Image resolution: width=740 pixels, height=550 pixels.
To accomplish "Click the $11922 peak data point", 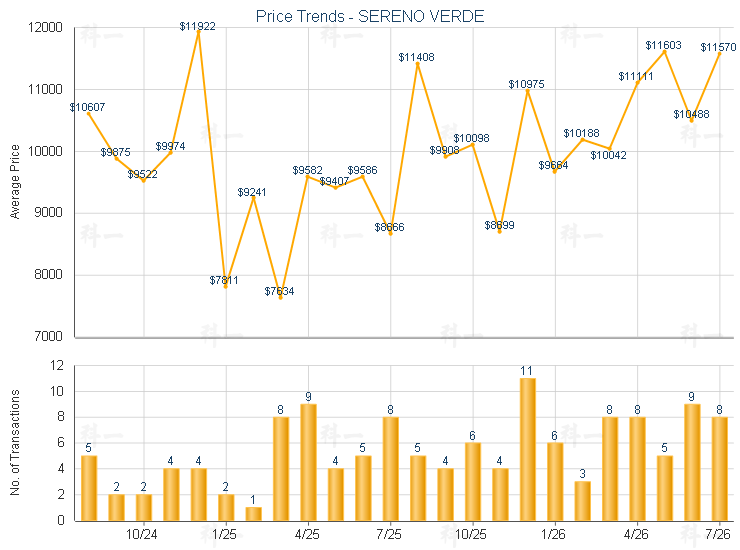I will click(x=198, y=32).
